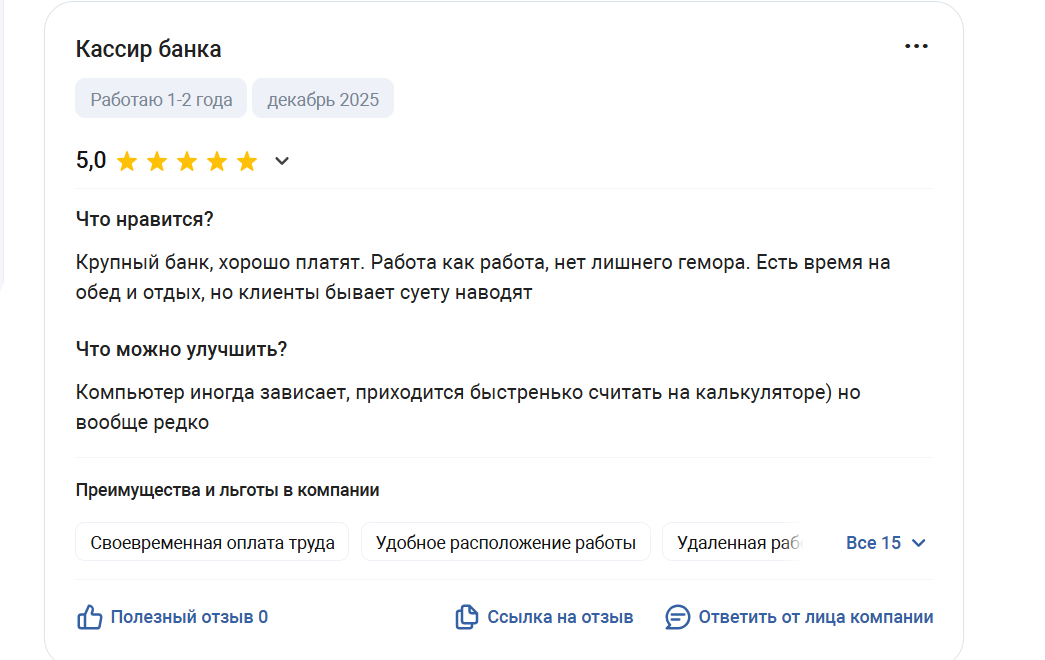
Task: Expand all 15 benefits list
Action: [x=874, y=543]
